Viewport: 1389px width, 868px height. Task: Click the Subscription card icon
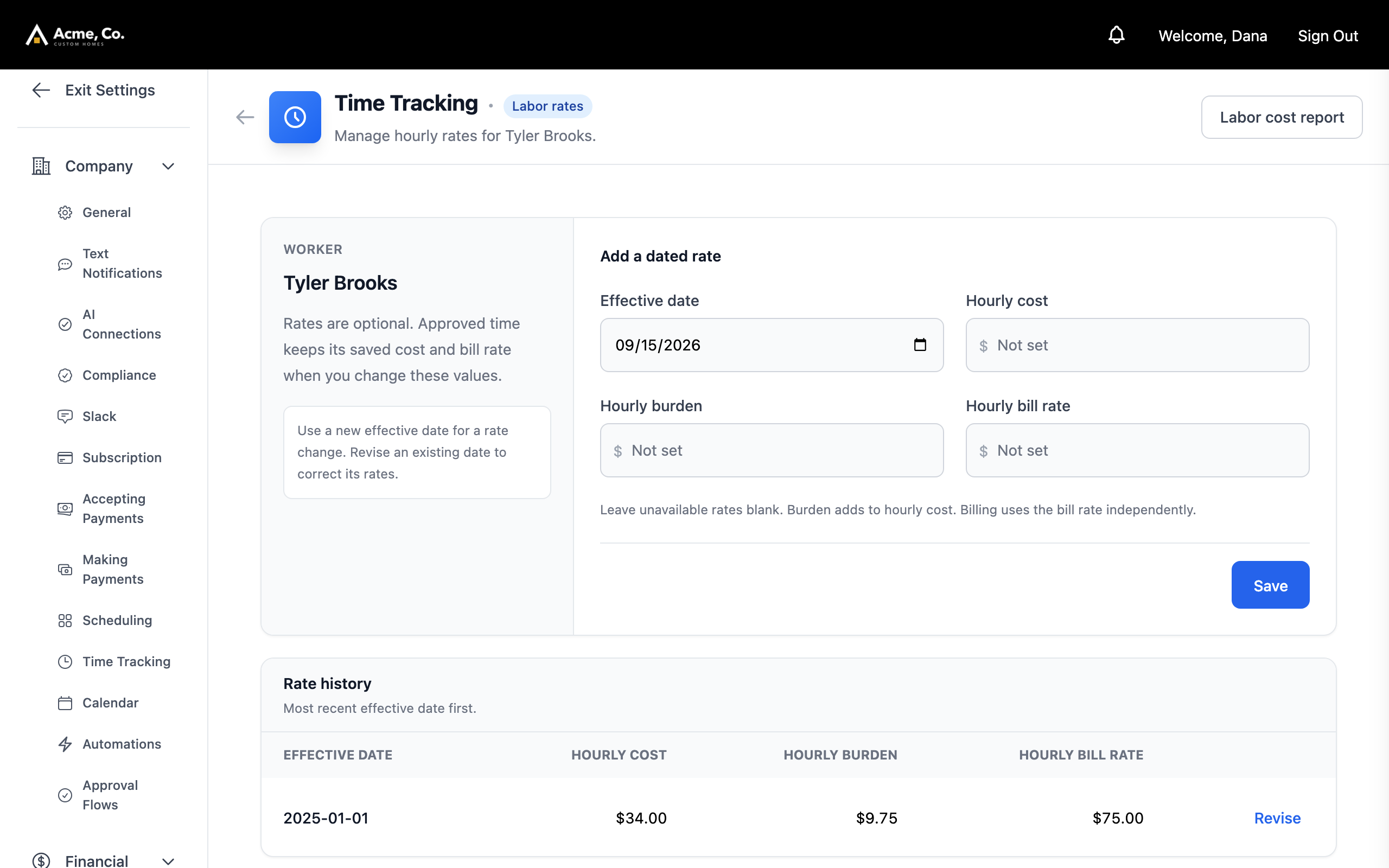point(65,457)
